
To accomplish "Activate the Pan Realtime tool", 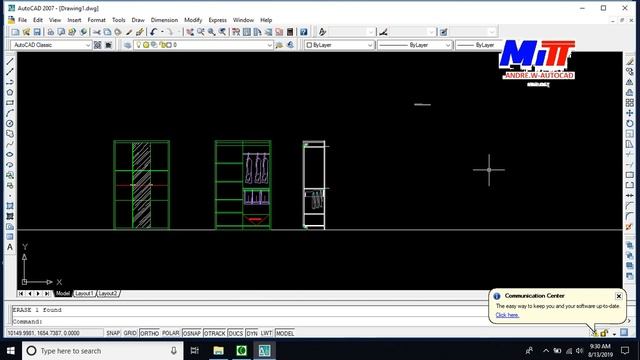I will point(190,32).
